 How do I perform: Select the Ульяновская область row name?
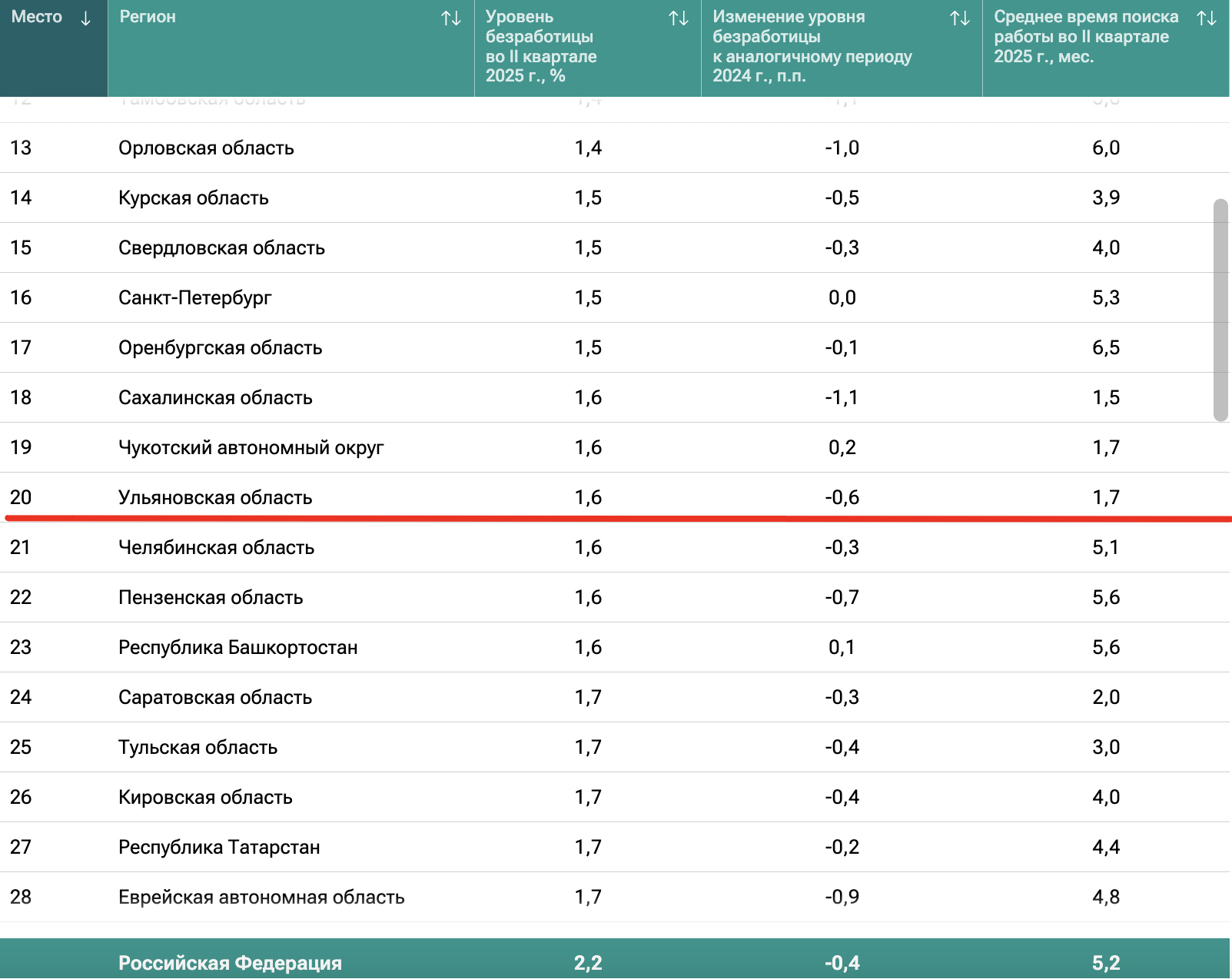(x=215, y=498)
